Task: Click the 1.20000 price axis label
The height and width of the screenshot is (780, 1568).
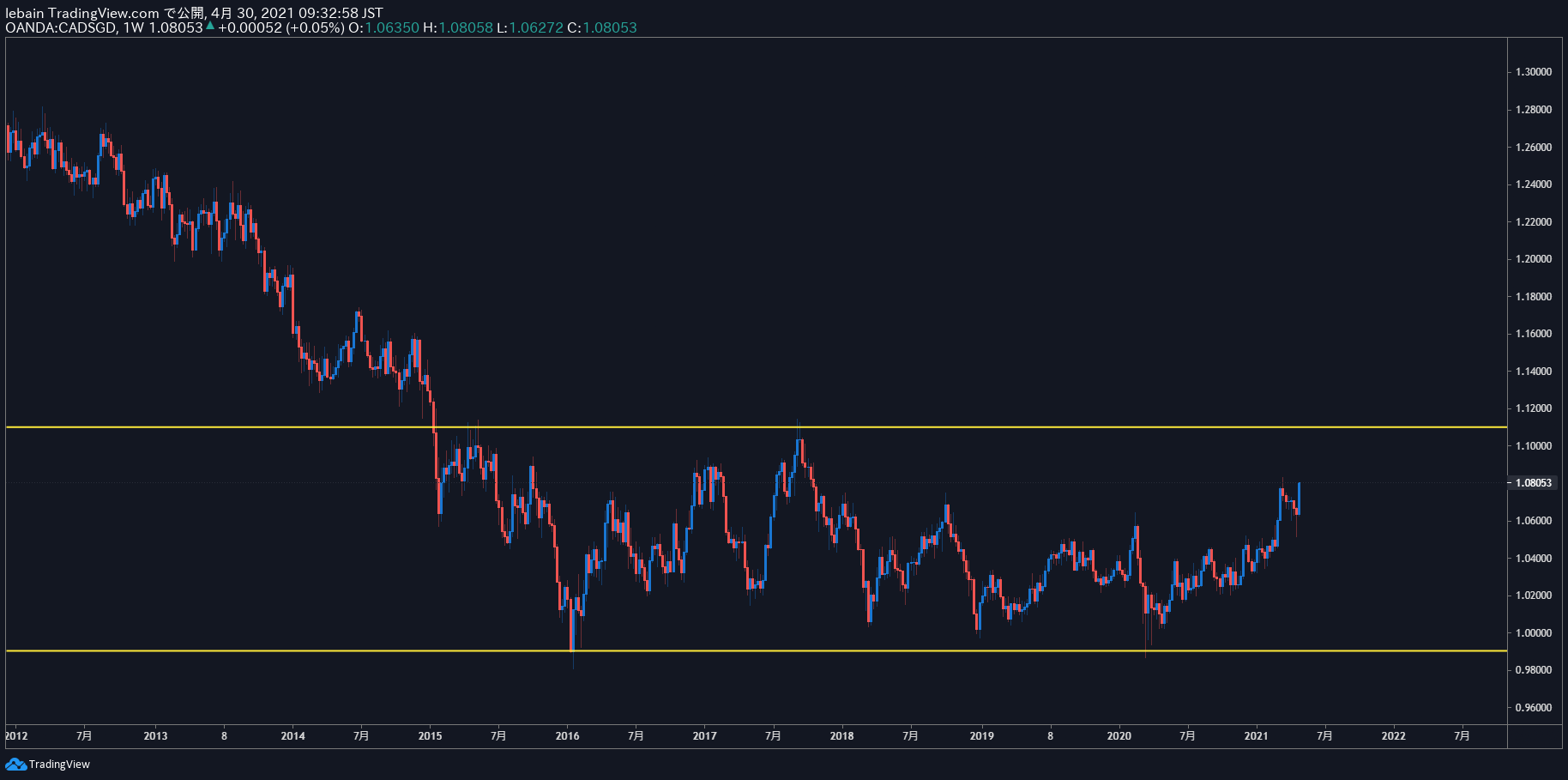Action: click(1534, 259)
